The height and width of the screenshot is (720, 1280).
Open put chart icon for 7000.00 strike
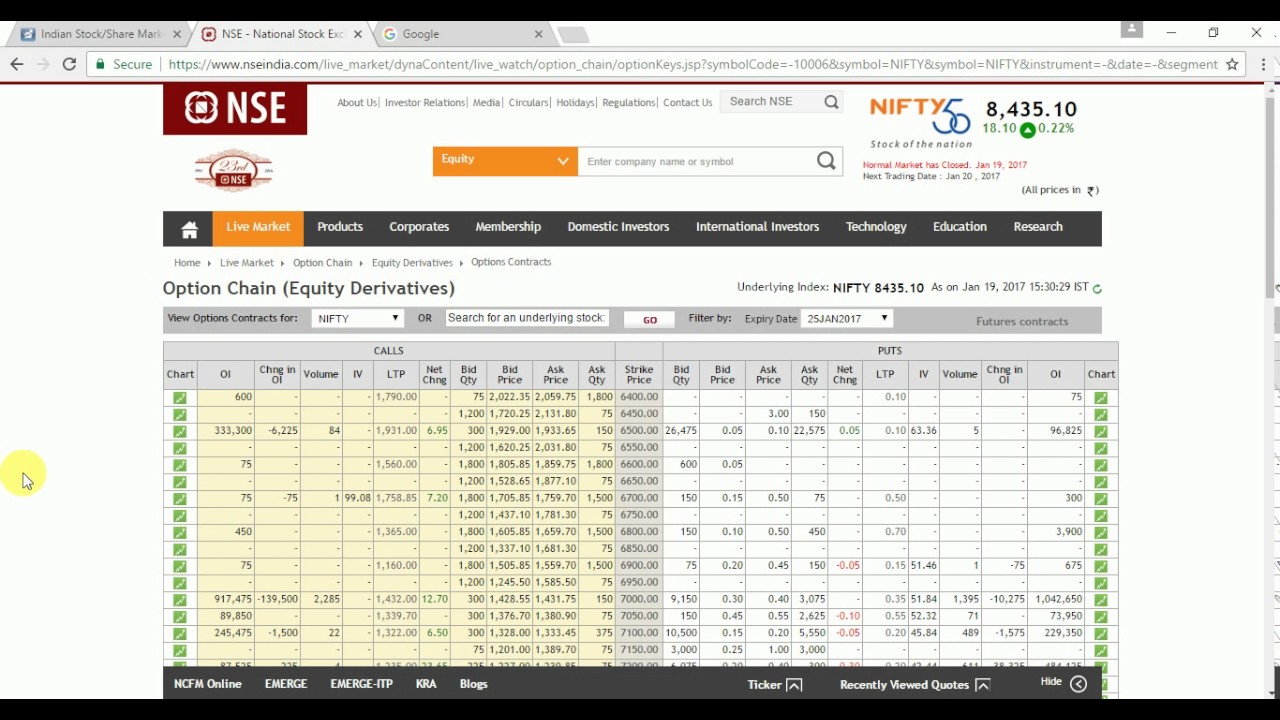click(x=1101, y=600)
